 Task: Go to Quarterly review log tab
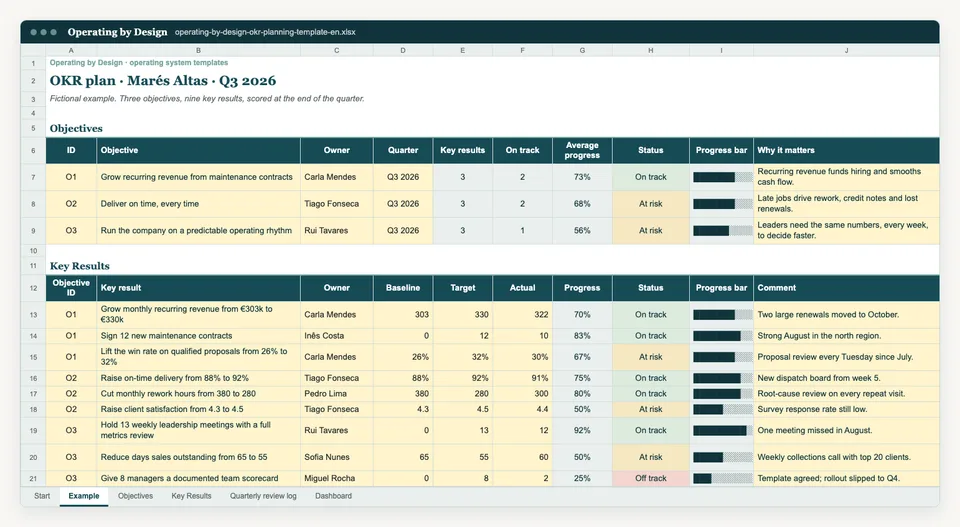coord(263,496)
